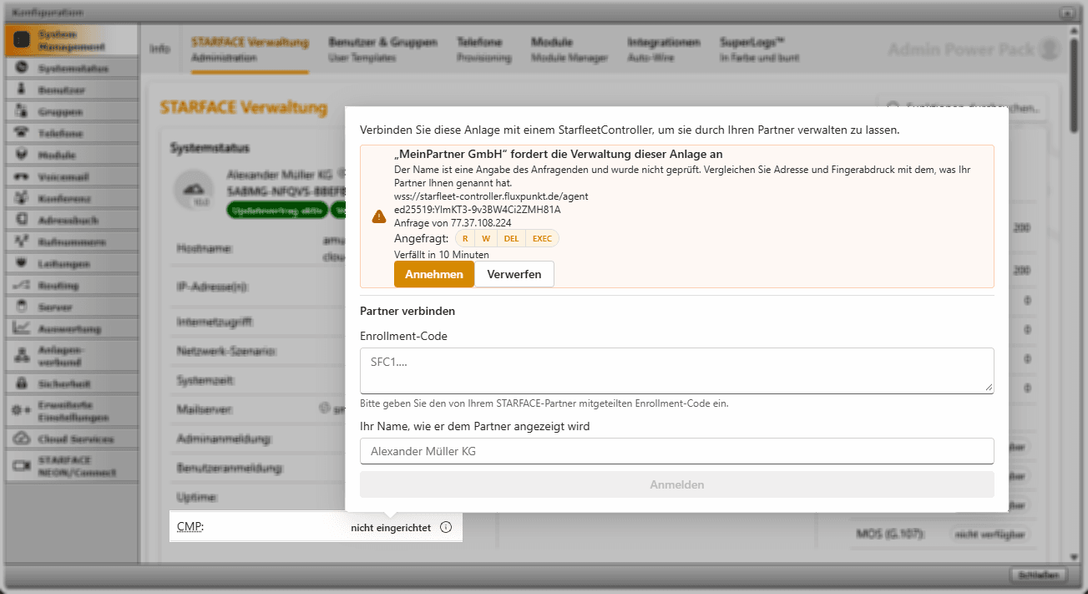The width and height of the screenshot is (1088, 594).
Task: Open the Auswertung chart icon
Action: click(22, 328)
